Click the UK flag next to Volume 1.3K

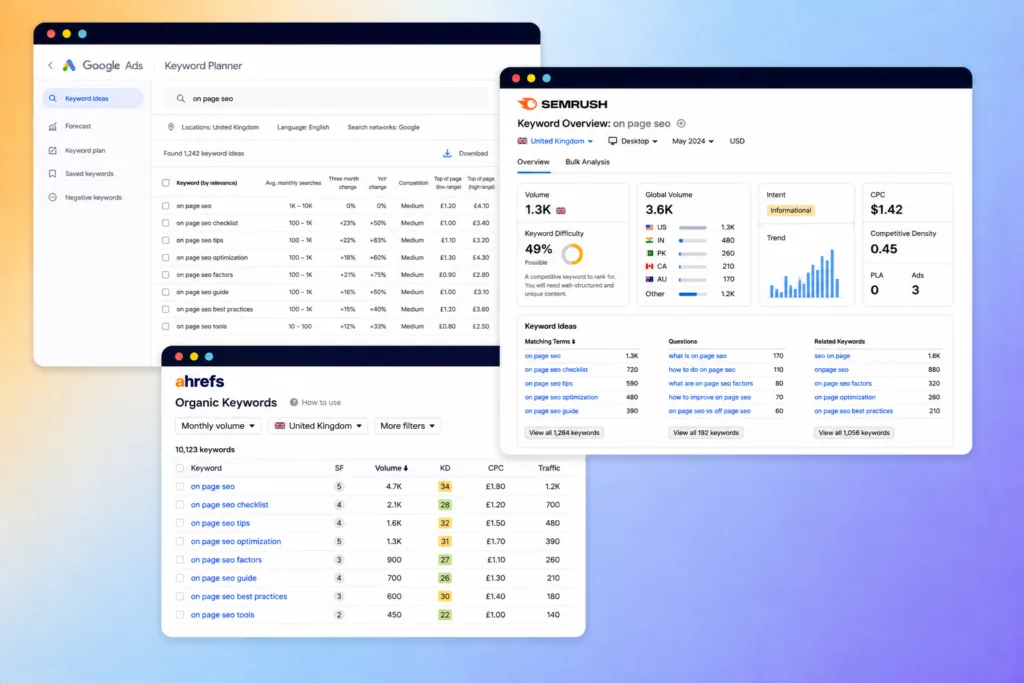[x=561, y=210]
